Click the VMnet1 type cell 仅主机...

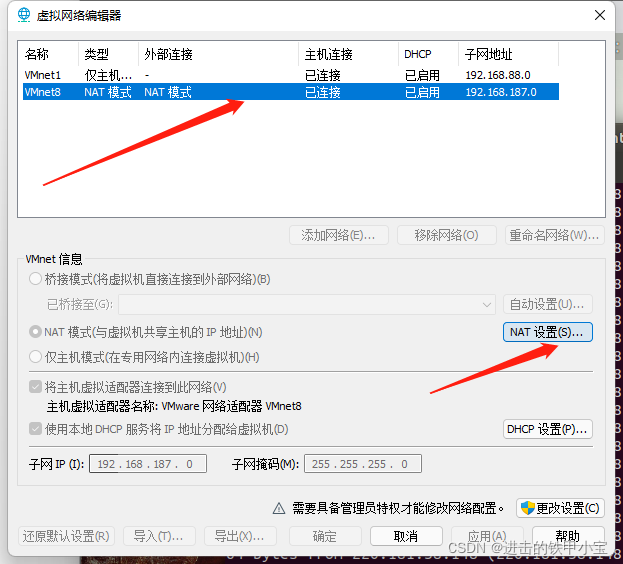click(108, 75)
